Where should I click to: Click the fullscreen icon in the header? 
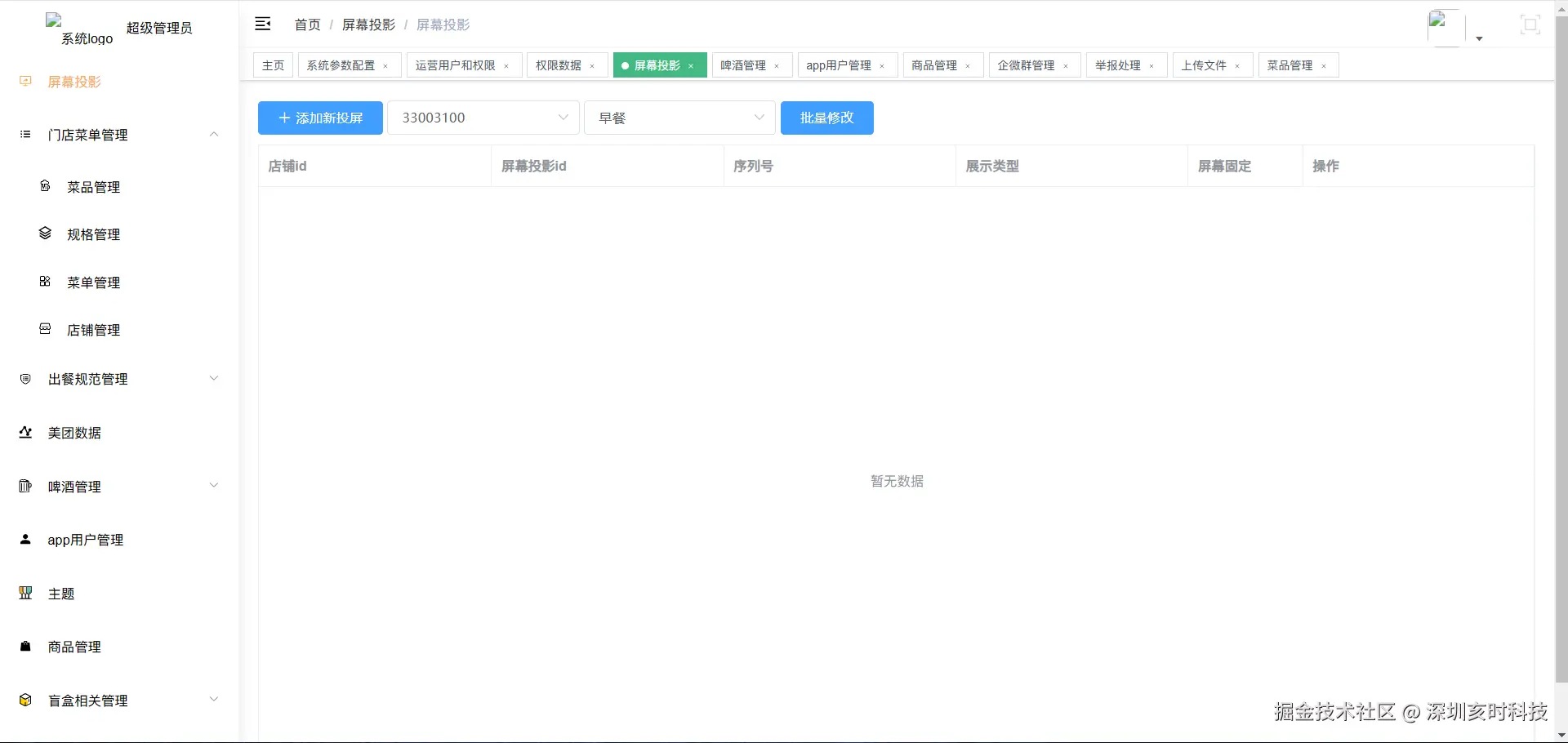point(1530,25)
